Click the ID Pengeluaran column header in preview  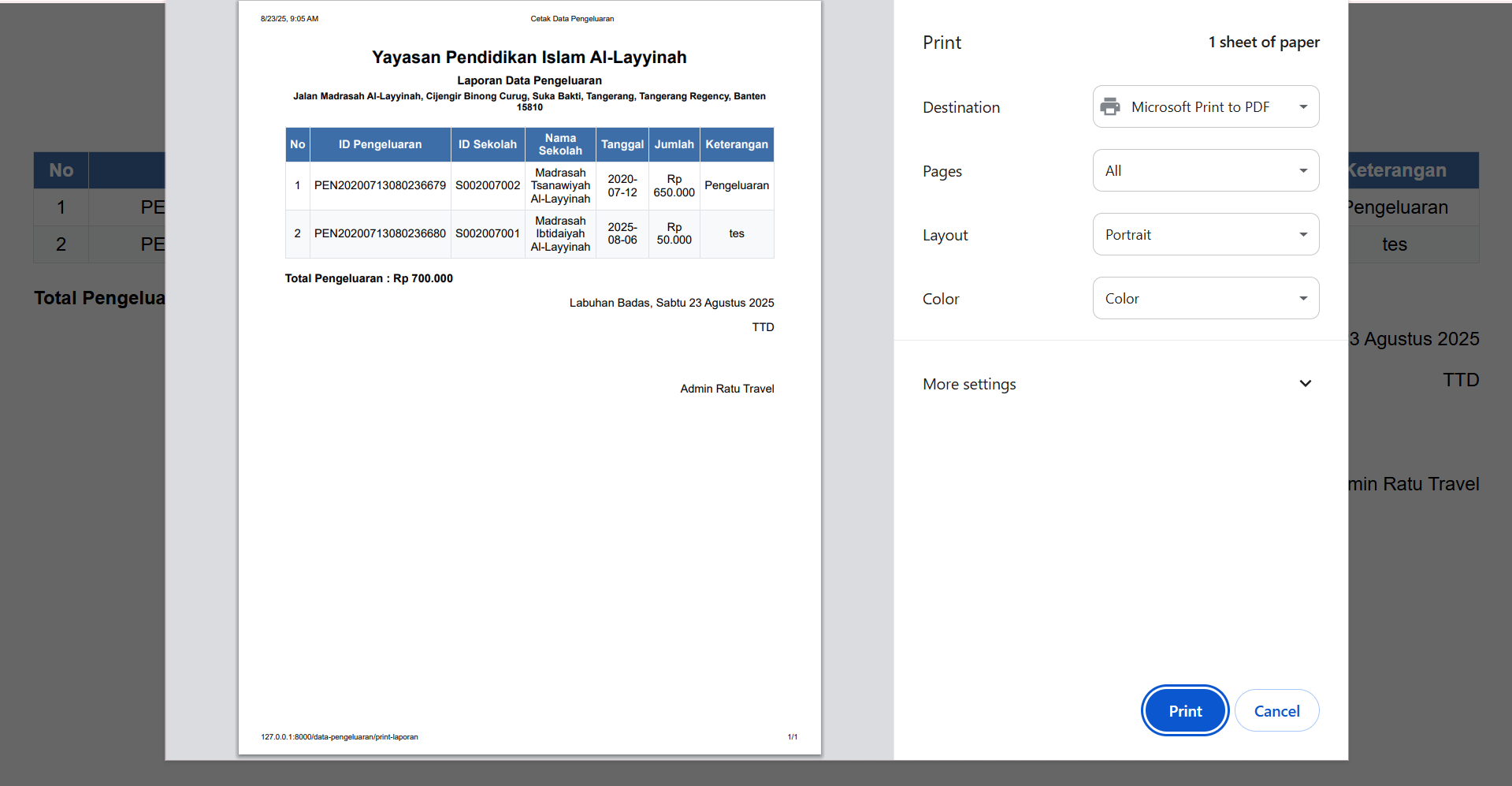[380, 144]
